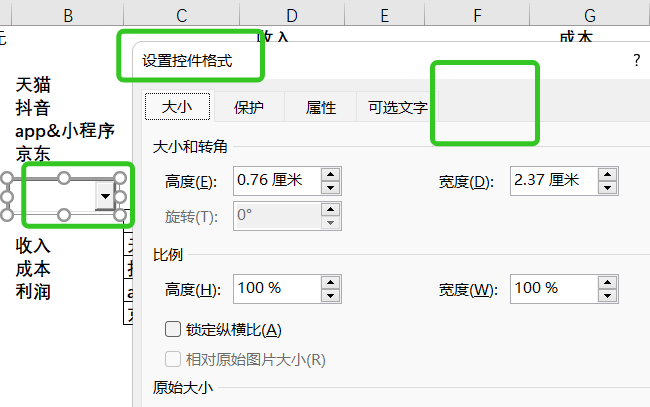Screen dimensions: 650x407
Task: Increase height in 大小和转角 with up arrow
Action: (331, 174)
